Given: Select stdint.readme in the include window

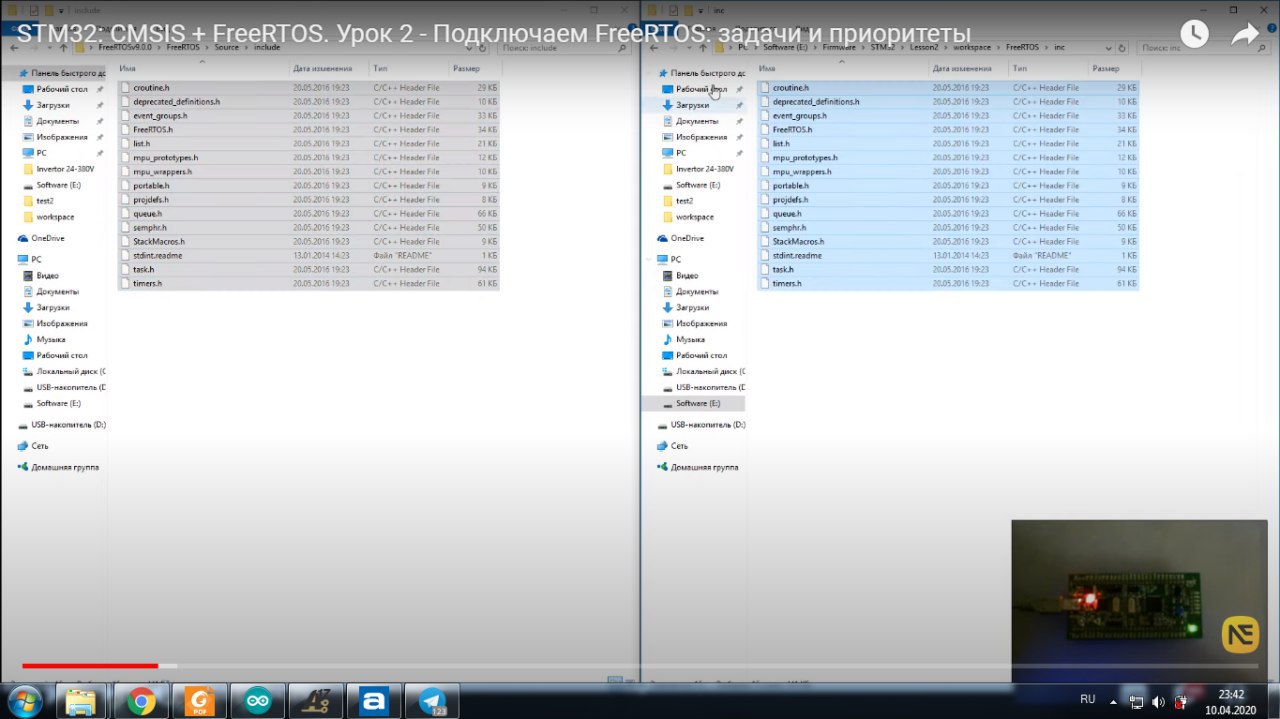Looking at the screenshot, I should 308,256.
